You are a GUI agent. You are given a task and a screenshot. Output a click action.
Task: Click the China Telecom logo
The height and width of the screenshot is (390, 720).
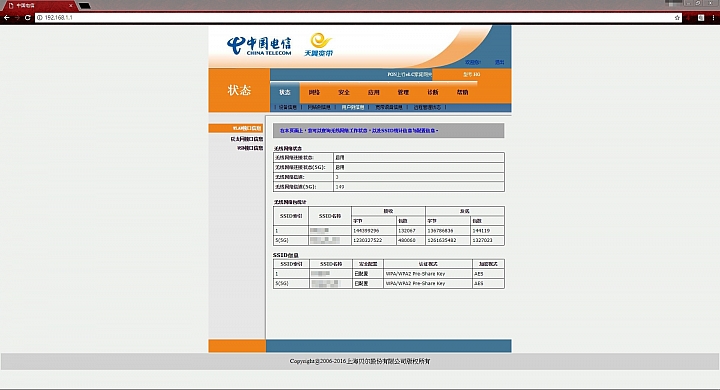259,45
